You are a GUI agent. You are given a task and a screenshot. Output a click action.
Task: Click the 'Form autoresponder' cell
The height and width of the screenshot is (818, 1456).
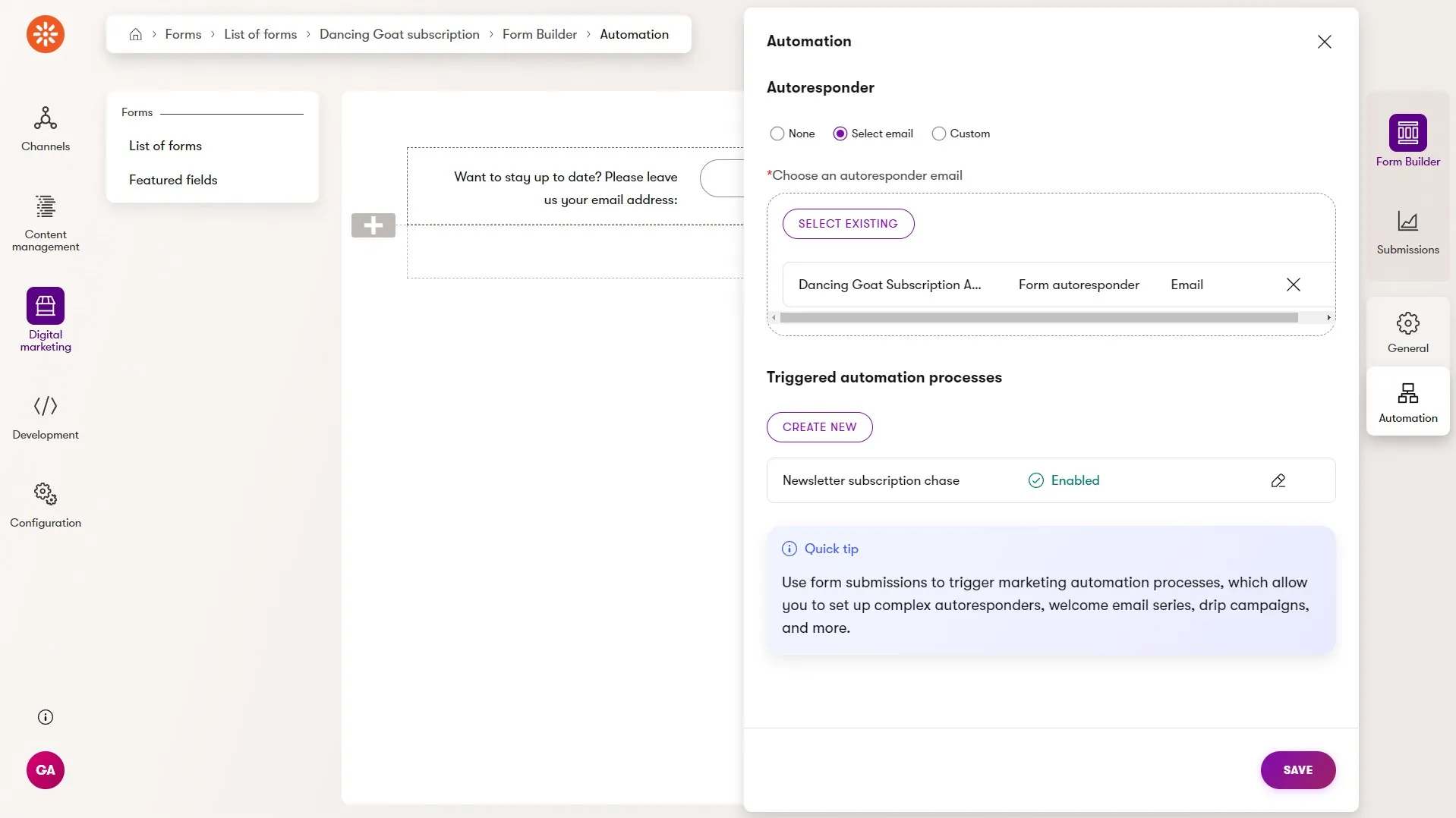pyautogui.click(x=1079, y=285)
